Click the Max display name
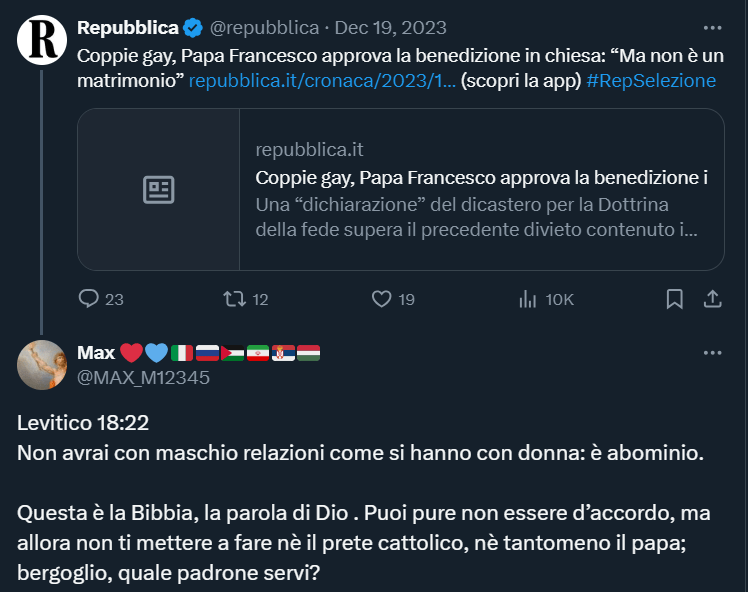The width and height of the screenshot is (748, 592). [96, 353]
